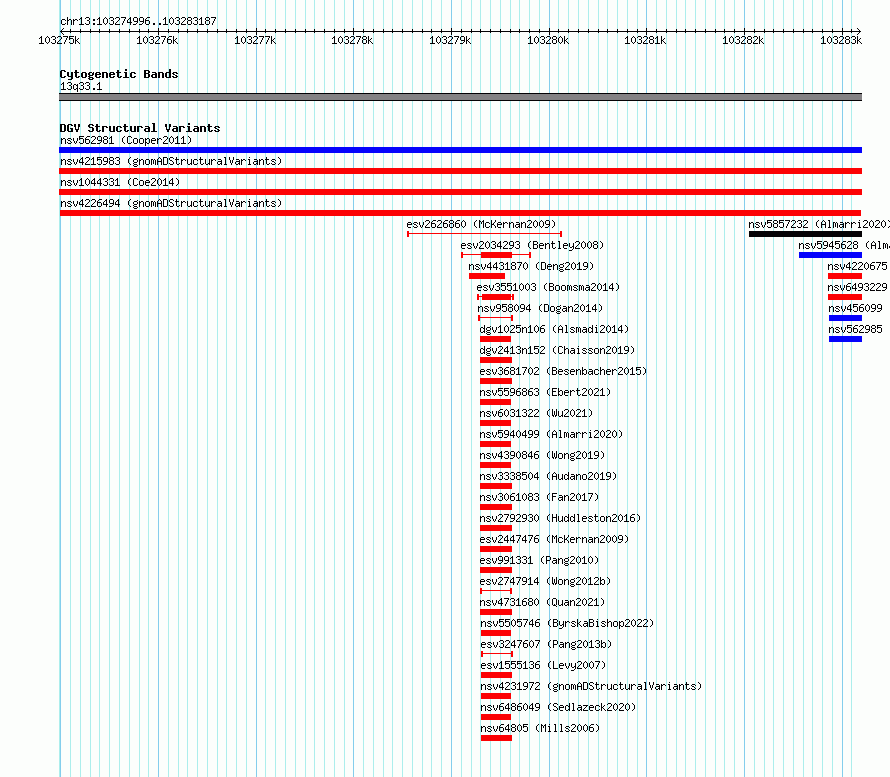This screenshot has height=777, width=890.
Task: Open nsv4226494 (gnomADStructuralVariants) label
Action: tap(171, 203)
